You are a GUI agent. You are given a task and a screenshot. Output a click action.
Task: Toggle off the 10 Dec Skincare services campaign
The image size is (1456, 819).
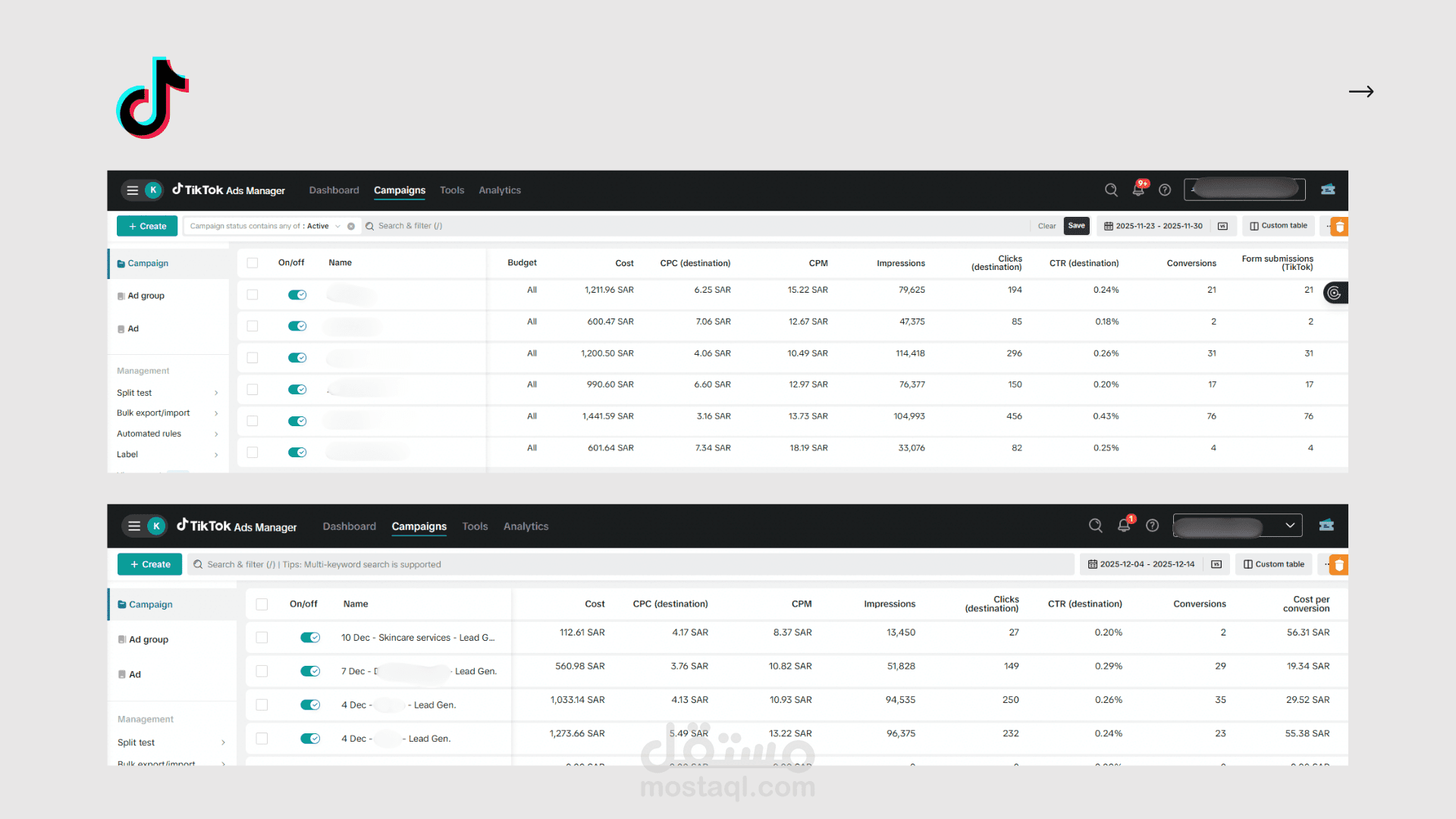310,638
